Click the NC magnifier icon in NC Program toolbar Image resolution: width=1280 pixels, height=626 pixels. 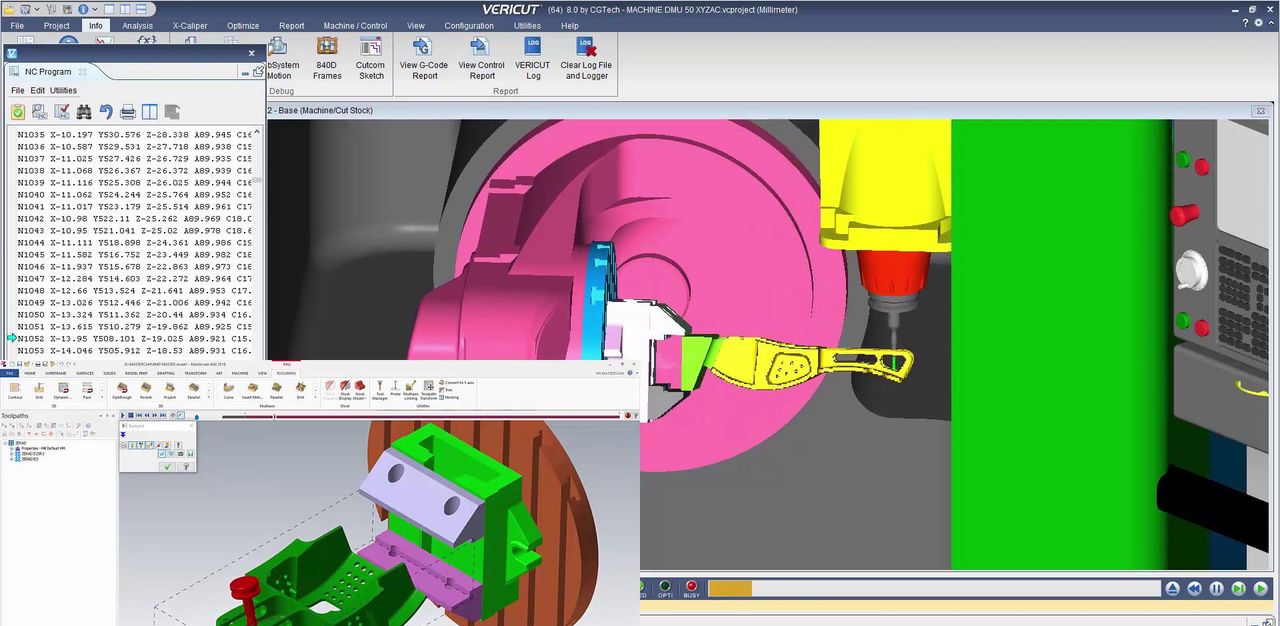point(40,112)
